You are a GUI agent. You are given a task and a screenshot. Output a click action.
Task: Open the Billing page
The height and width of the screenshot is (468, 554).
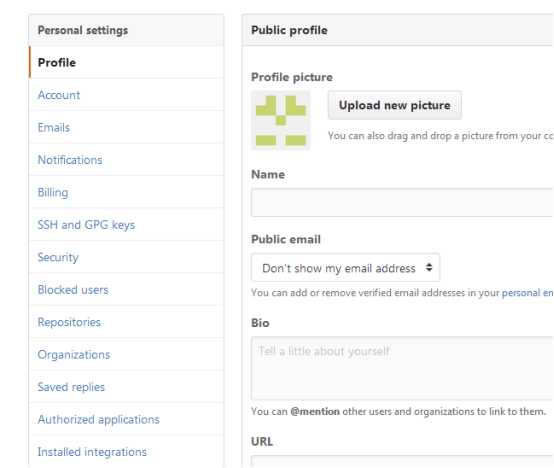coord(126,192)
